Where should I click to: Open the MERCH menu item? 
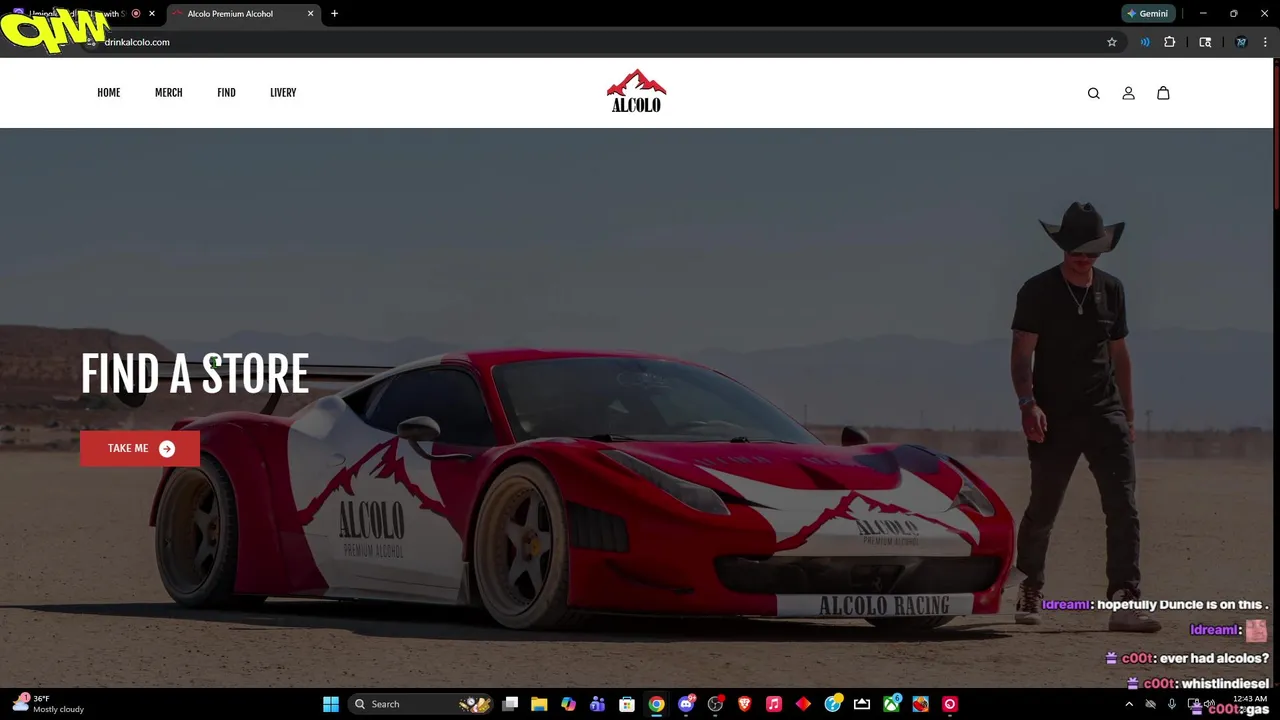click(168, 93)
